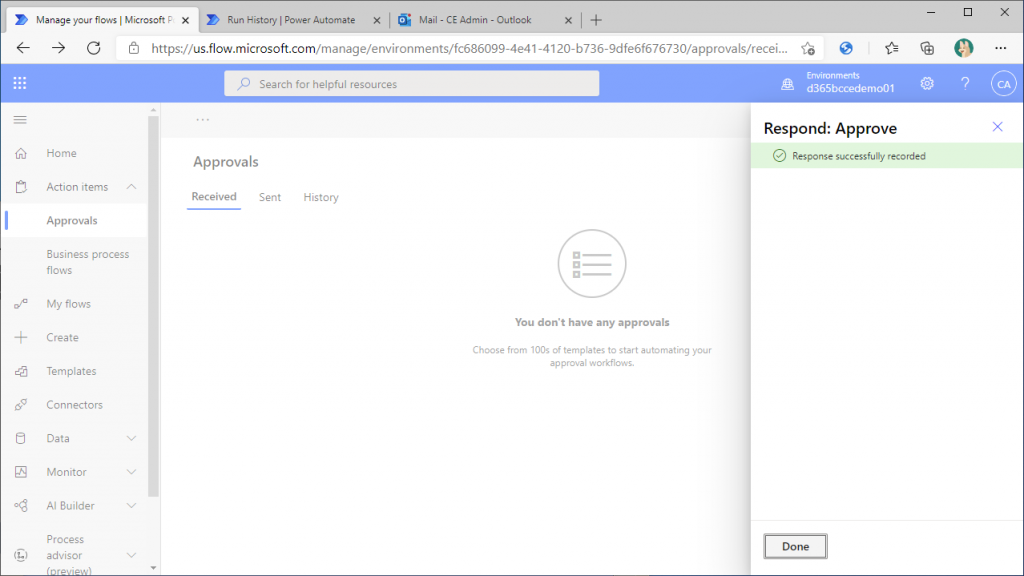
Task: Open the app launcher waffle icon
Action: point(20,83)
